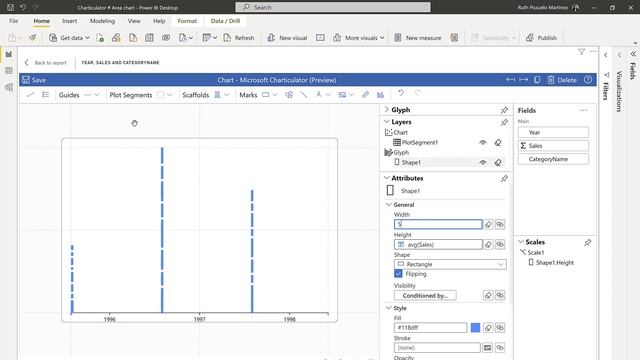Click the Width input field
Viewport: 640px width, 360px height.
(x=438, y=224)
